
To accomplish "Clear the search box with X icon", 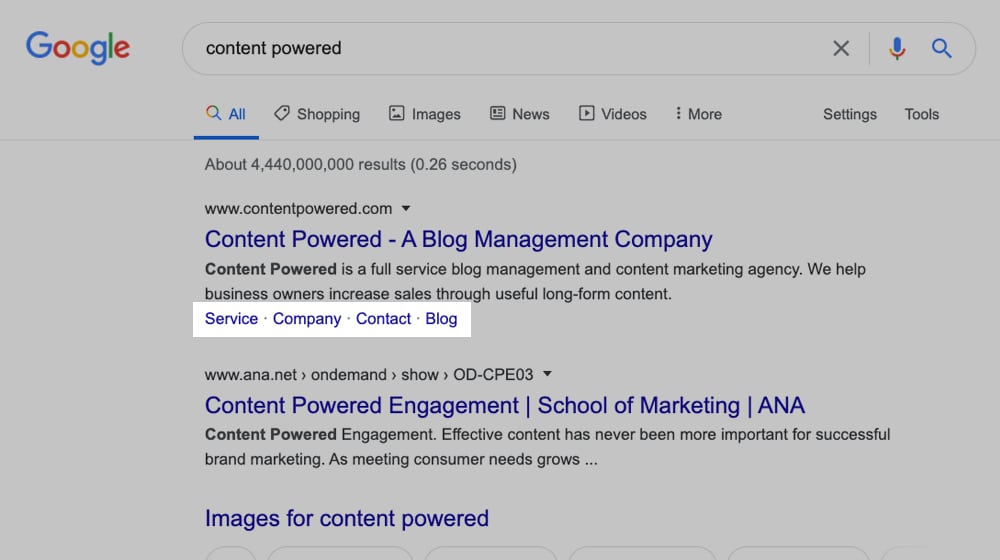I will click(x=841, y=48).
